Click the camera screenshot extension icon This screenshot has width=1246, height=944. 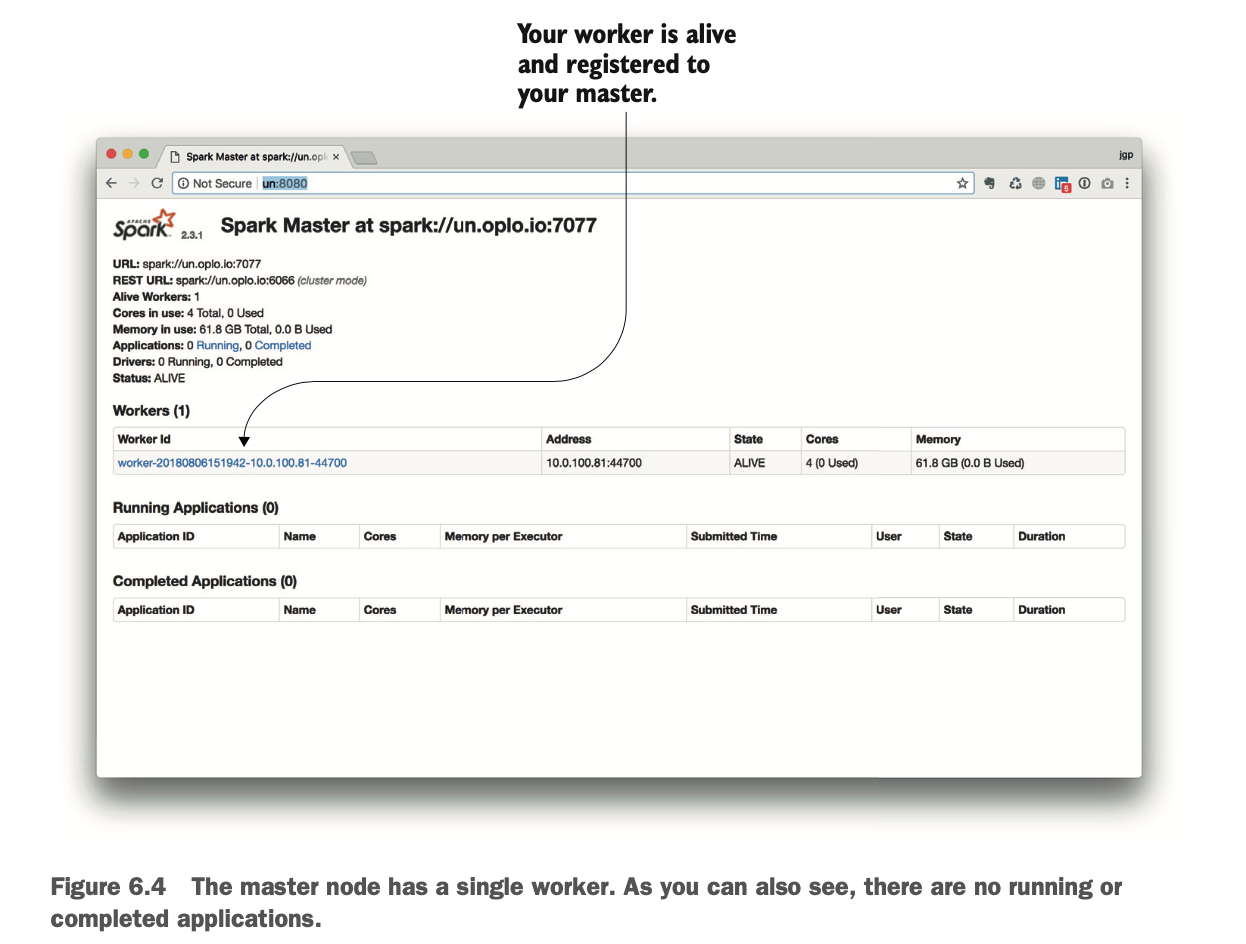1107,184
